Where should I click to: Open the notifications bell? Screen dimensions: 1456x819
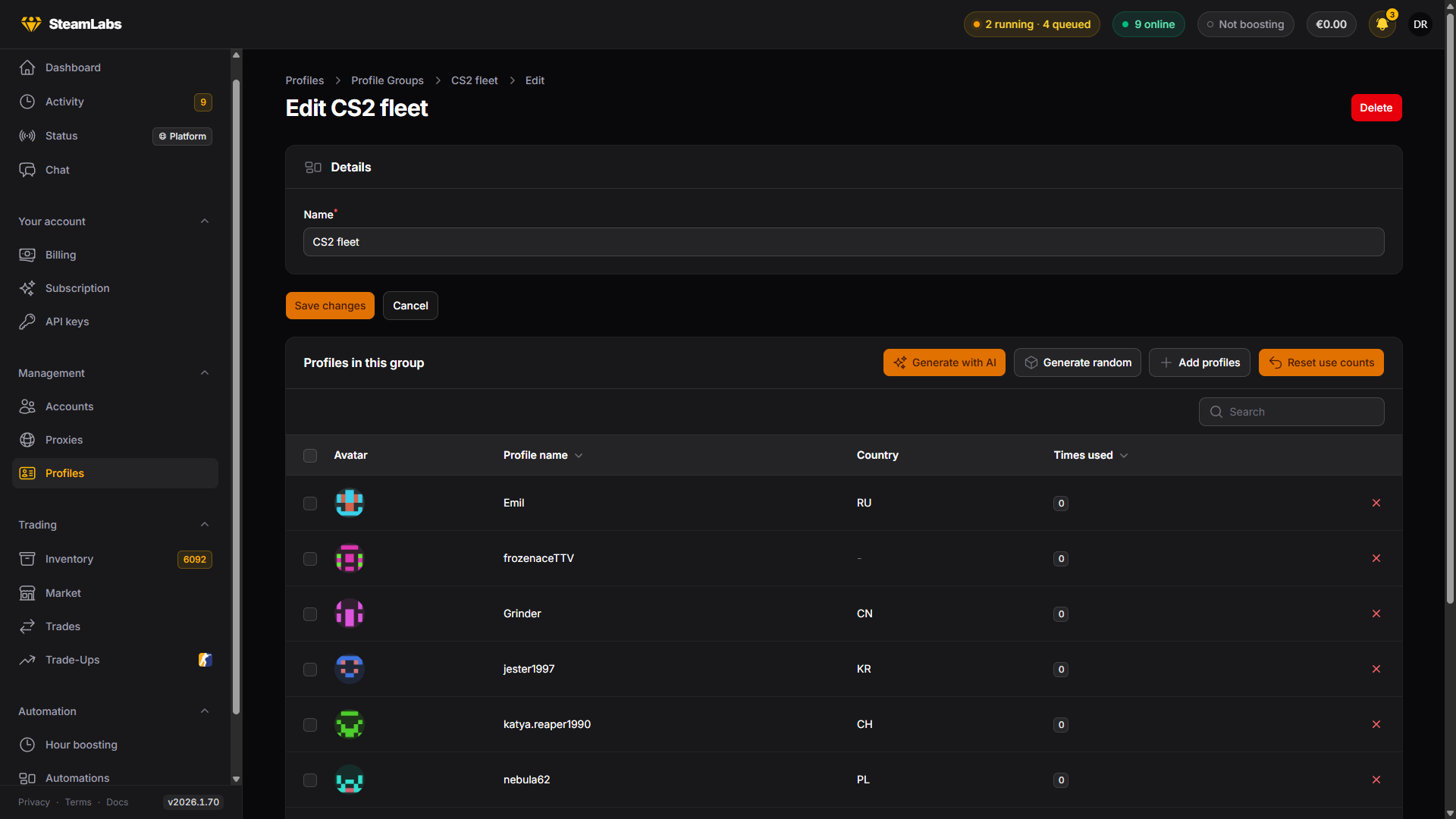click(x=1382, y=24)
